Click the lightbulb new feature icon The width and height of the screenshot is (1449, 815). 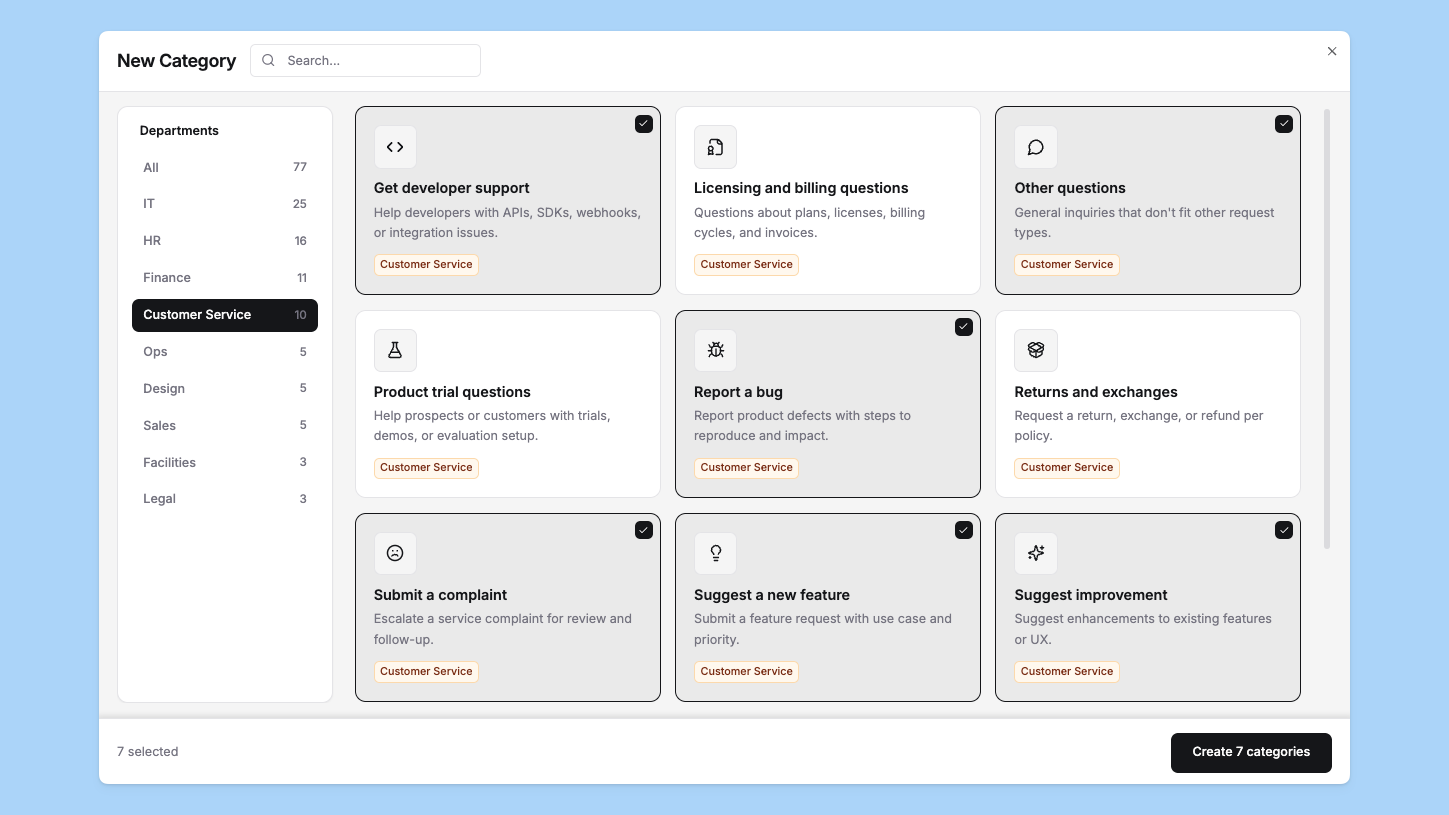(715, 554)
